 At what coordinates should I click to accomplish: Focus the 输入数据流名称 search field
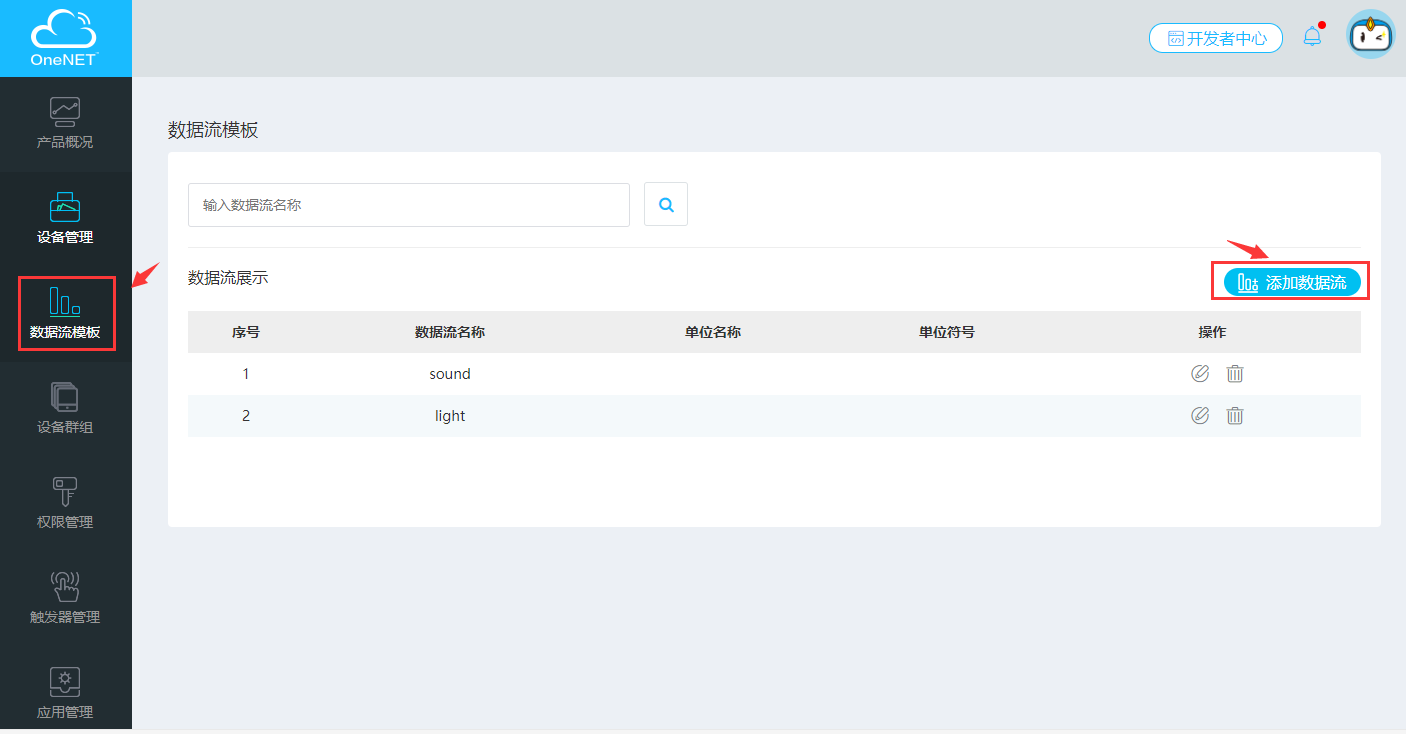click(x=409, y=205)
